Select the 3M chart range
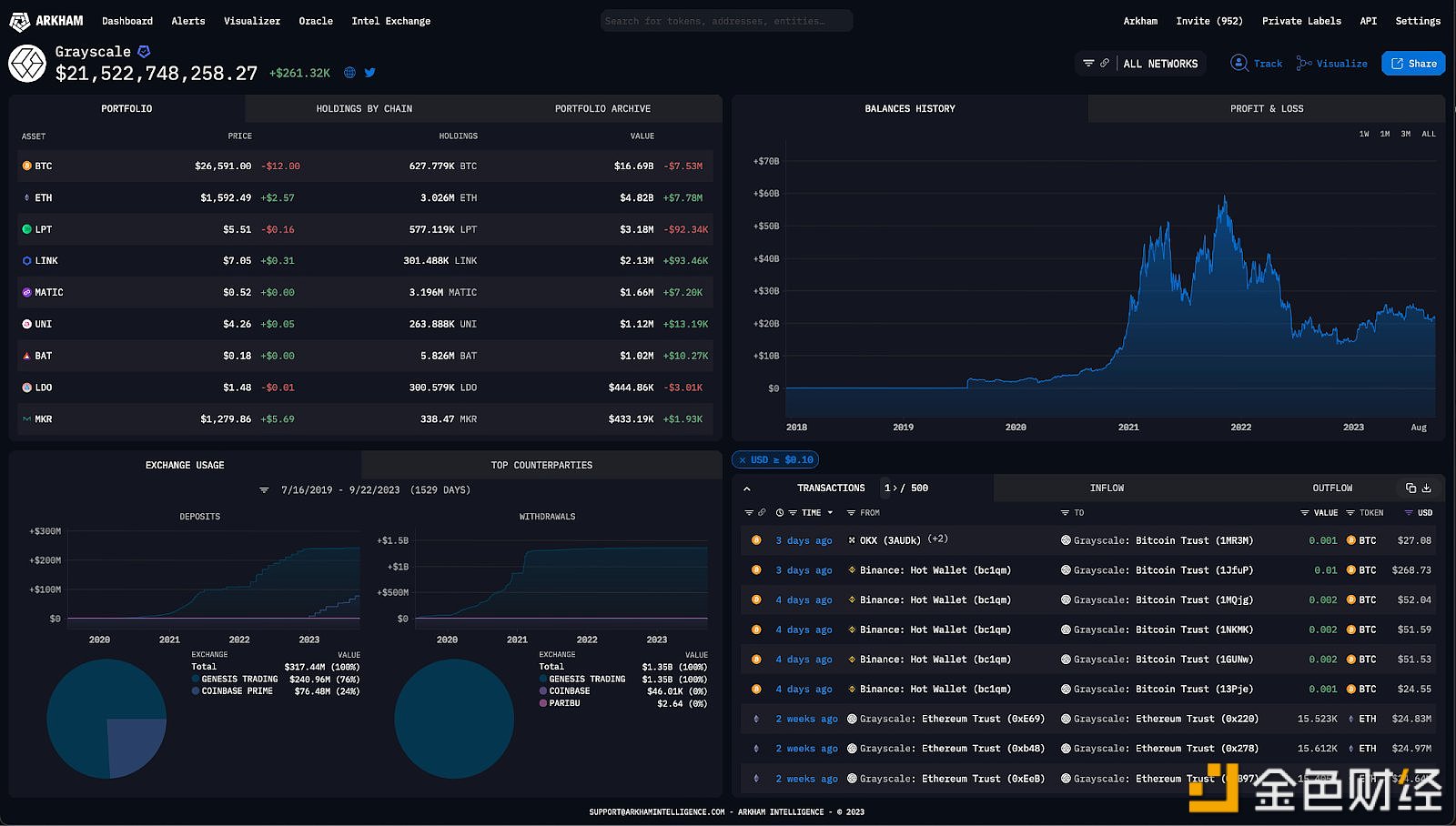Screen dimensions: 1456x826 coord(1406,134)
